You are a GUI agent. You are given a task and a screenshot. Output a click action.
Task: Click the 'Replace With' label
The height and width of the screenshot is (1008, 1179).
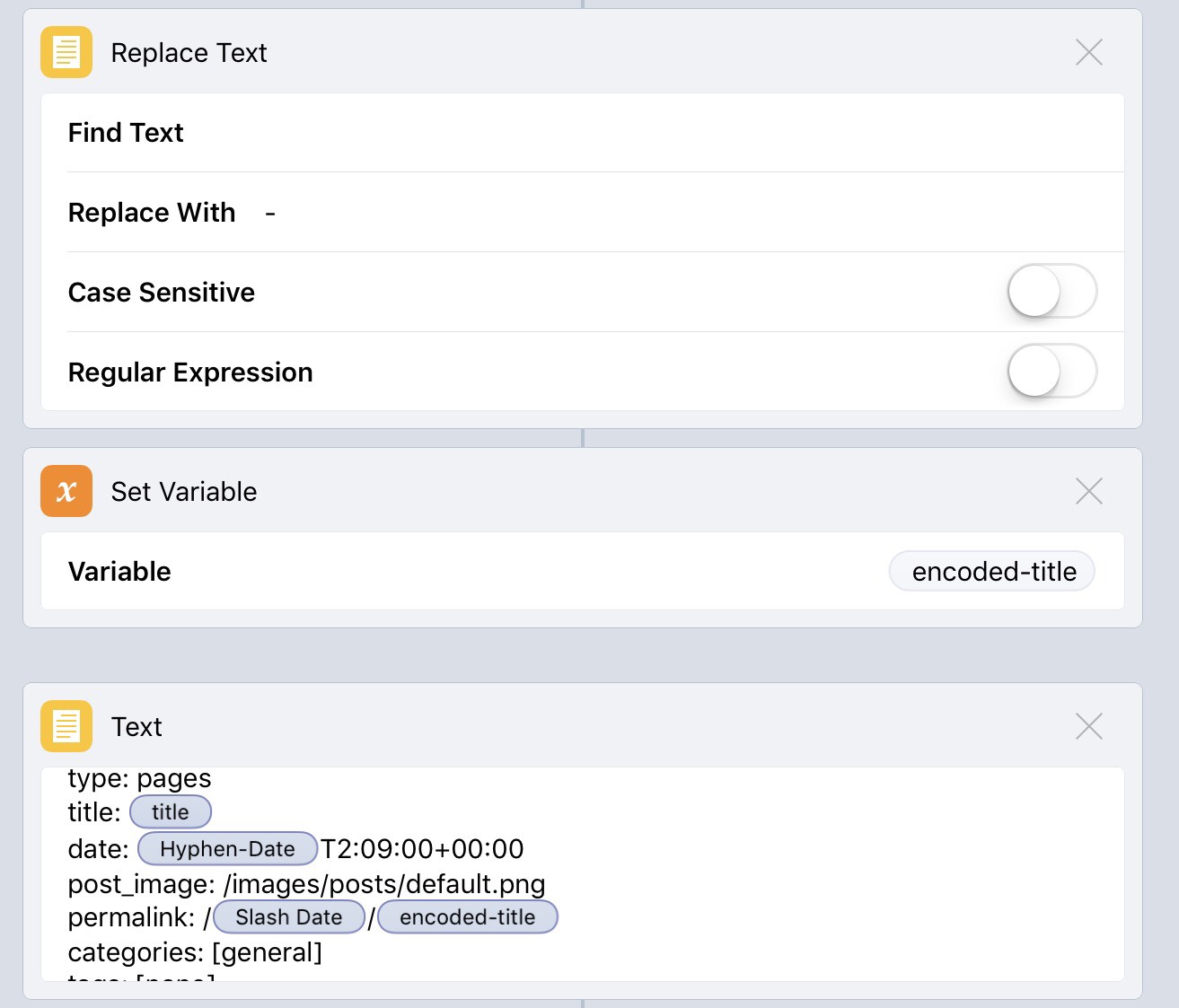pyautogui.click(x=152, y=213)
